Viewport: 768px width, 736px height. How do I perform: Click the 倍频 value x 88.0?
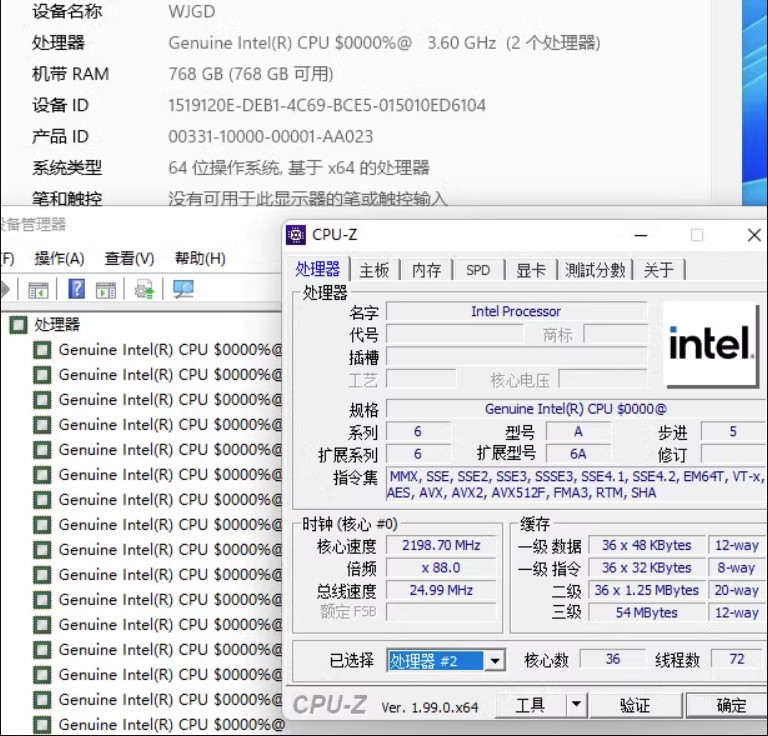tap(441, 568)
